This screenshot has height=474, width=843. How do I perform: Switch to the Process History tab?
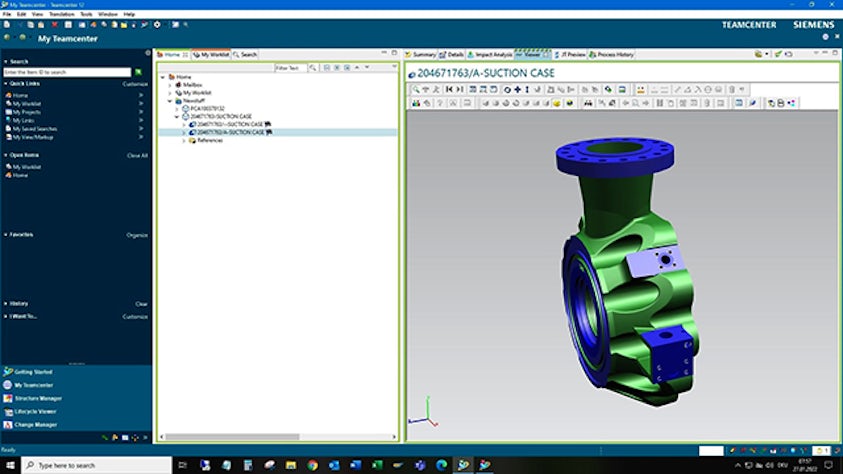click(611, 54)
